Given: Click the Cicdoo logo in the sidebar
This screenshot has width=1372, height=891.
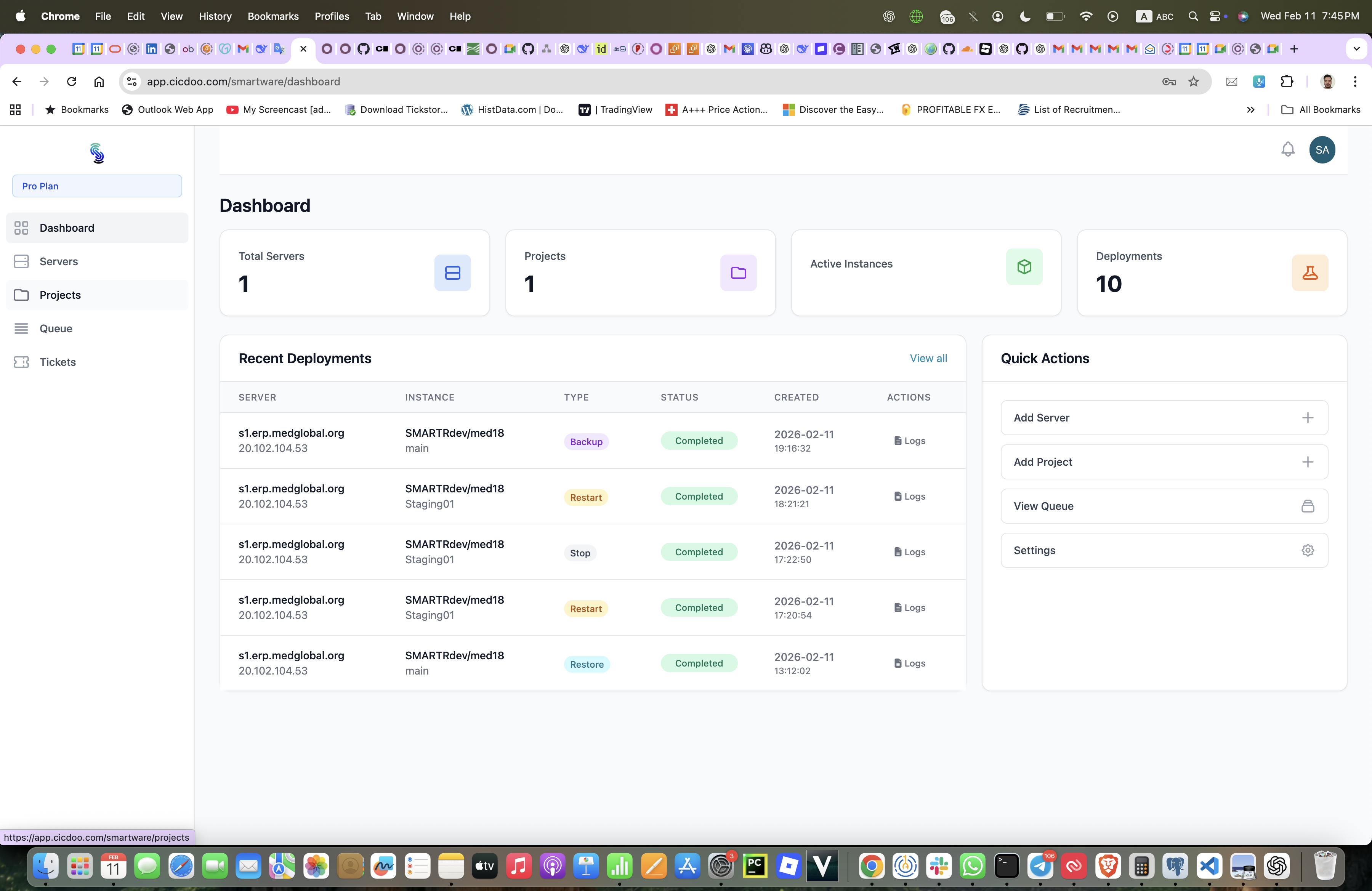Looking at the screenshot, I should (x=97, y=153).
